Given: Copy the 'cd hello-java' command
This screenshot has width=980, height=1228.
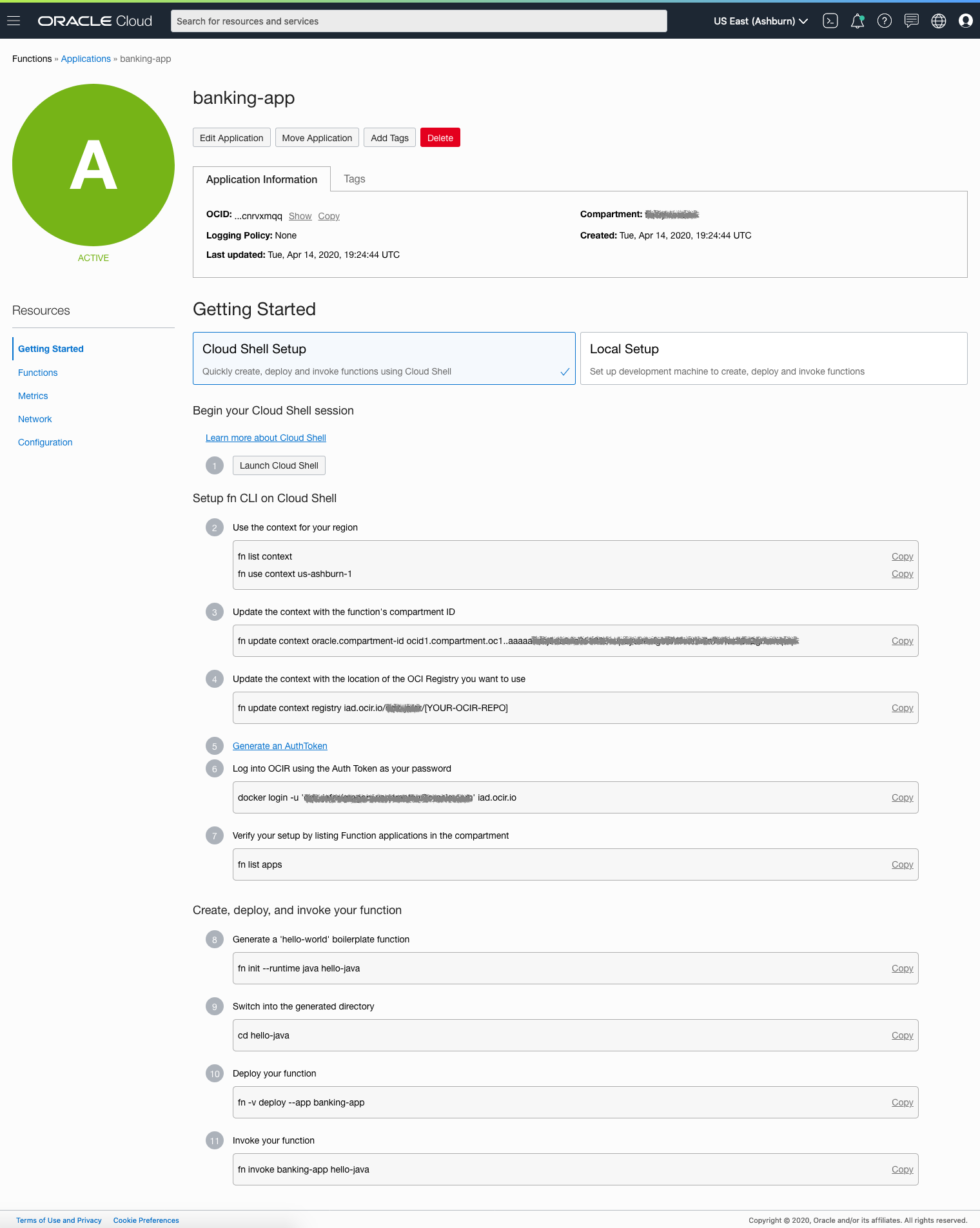Looking at the screenshot, I should click(903, 1035).
